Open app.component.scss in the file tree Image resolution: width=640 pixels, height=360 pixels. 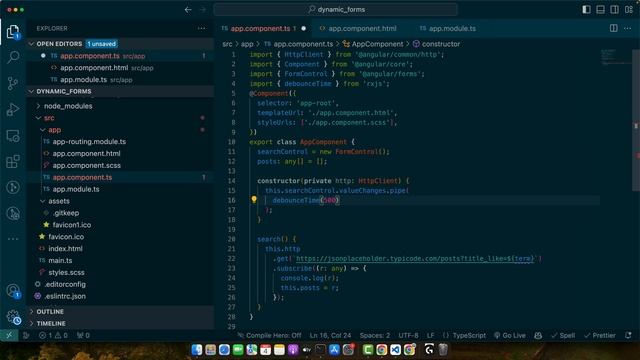pos(87,165)
